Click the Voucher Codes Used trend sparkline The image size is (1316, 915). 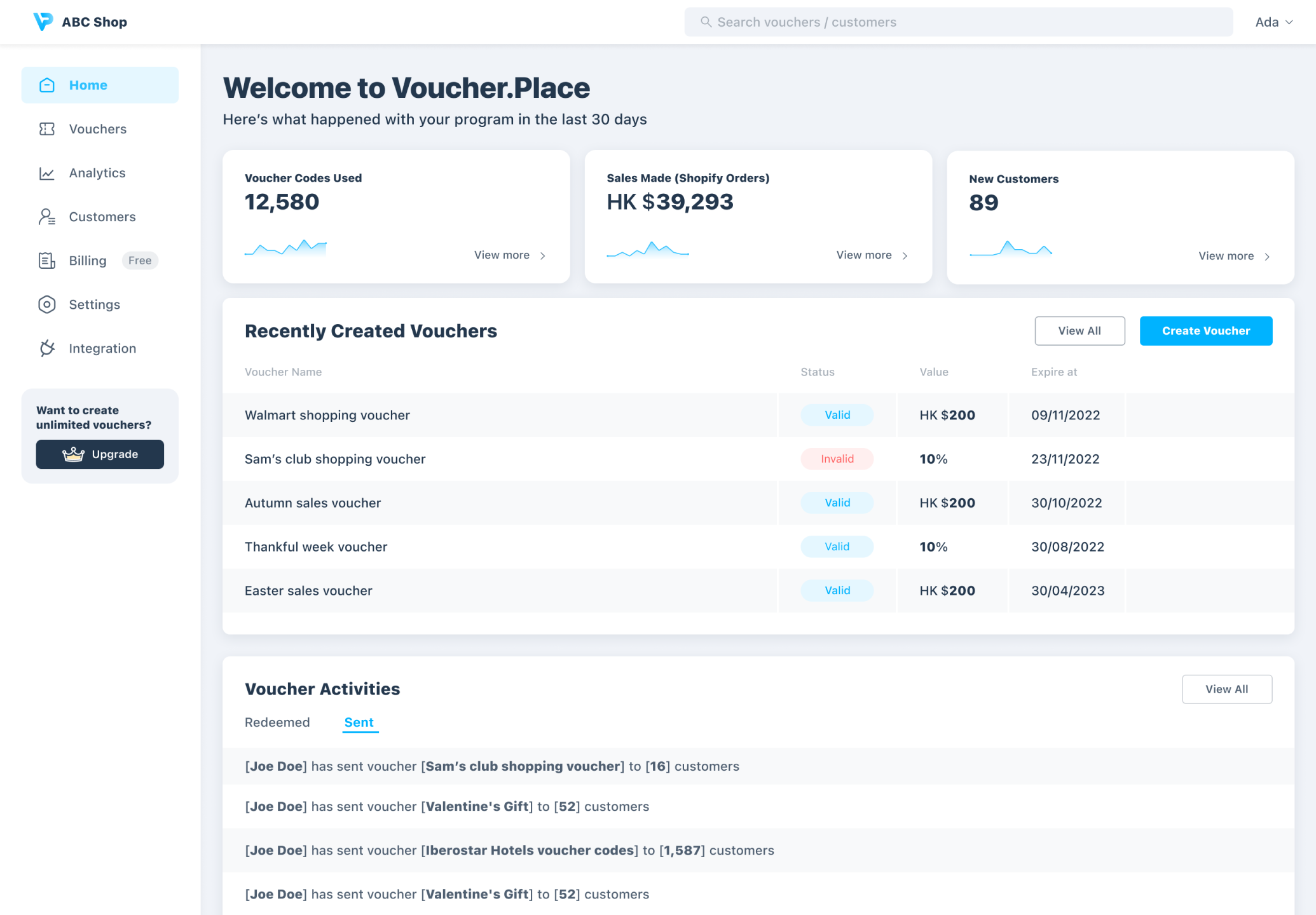point(285,248)
